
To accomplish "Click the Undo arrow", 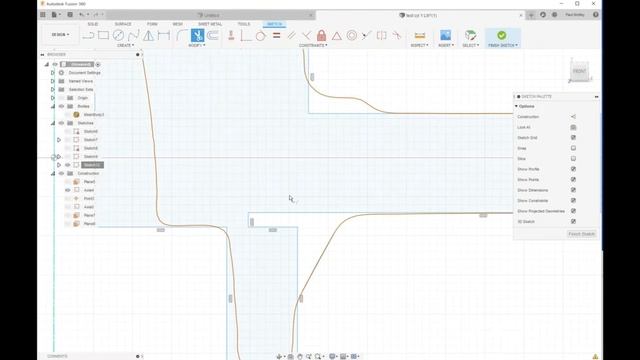I will click(82, 15).
